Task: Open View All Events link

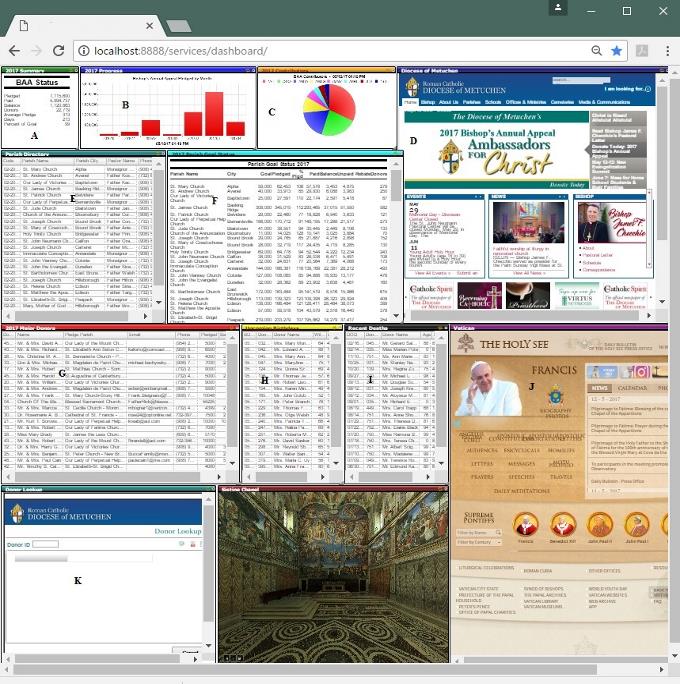Action: (433, 273)
